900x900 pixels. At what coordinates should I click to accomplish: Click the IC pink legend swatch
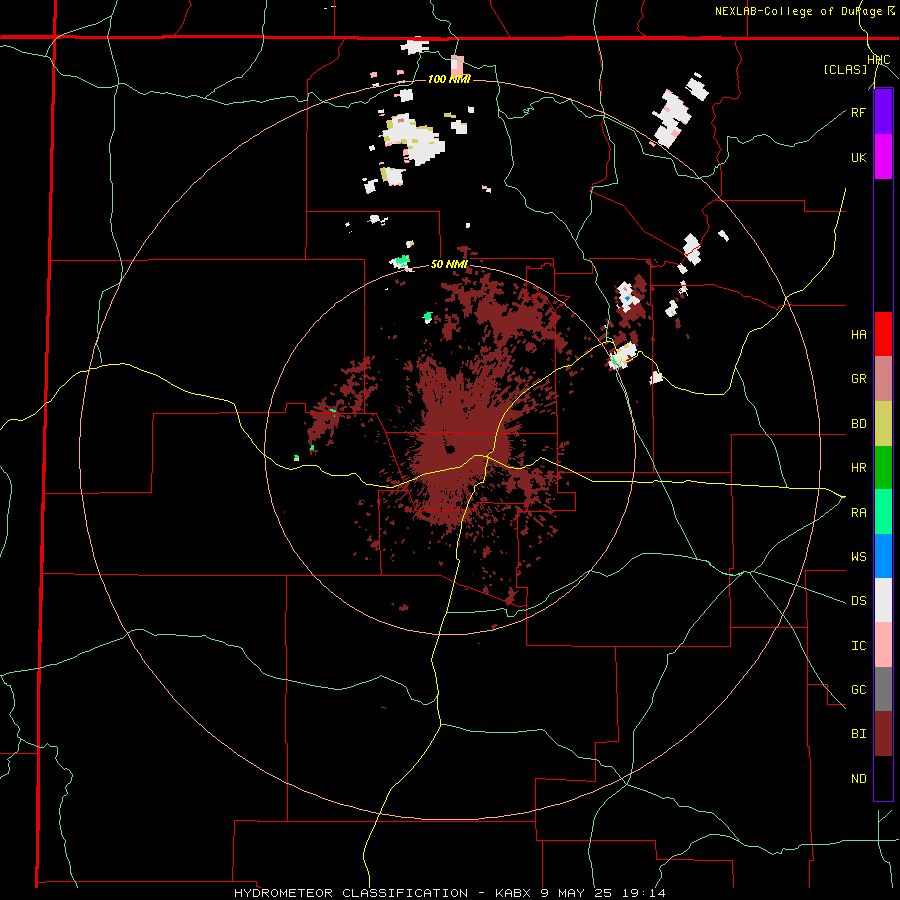[x=883, y=645]
